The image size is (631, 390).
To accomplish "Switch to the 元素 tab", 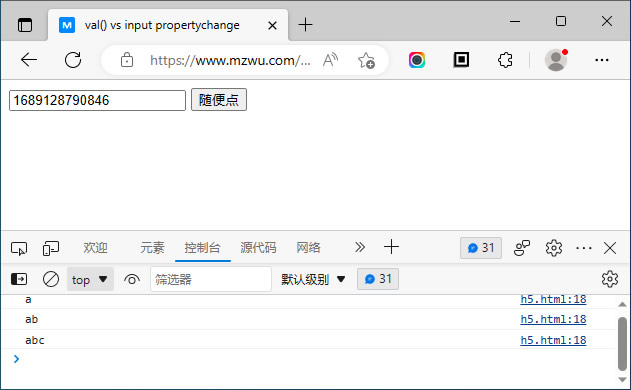I will 152,248.
